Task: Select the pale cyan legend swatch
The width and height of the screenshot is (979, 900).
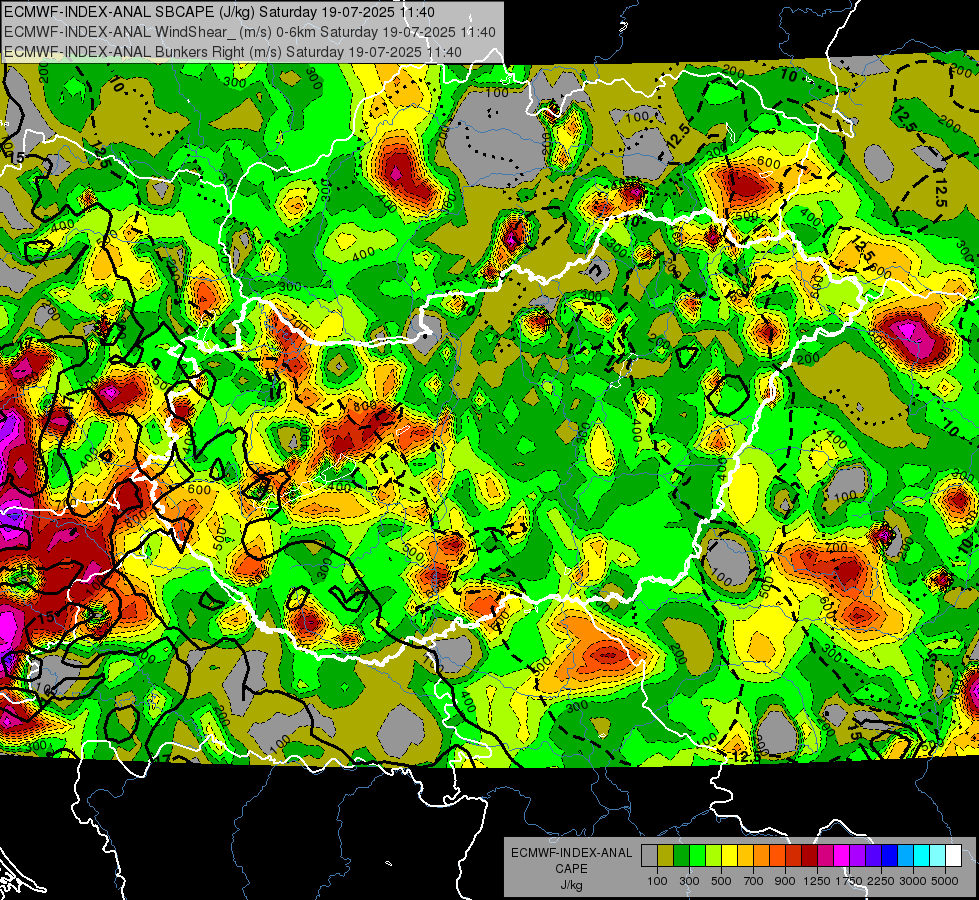Action: pyautogui.click(x=938, y=856)
